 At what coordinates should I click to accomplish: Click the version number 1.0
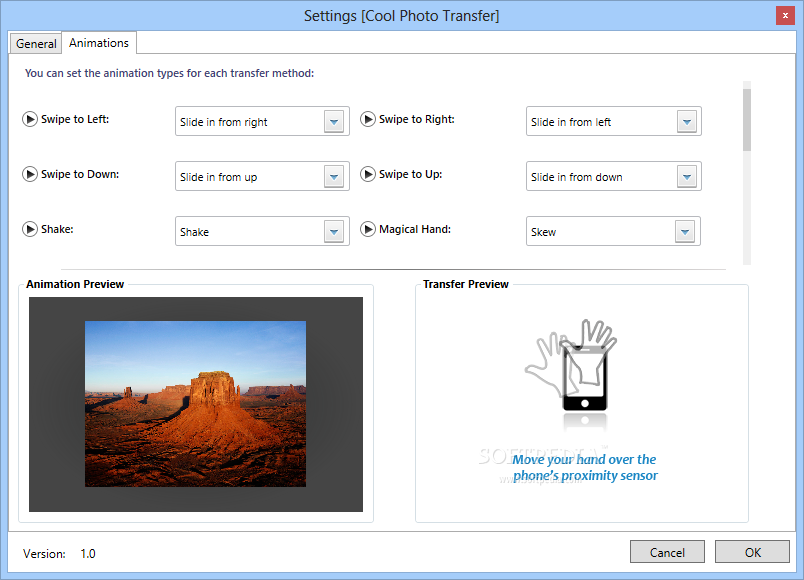click(x=88, y=554)
